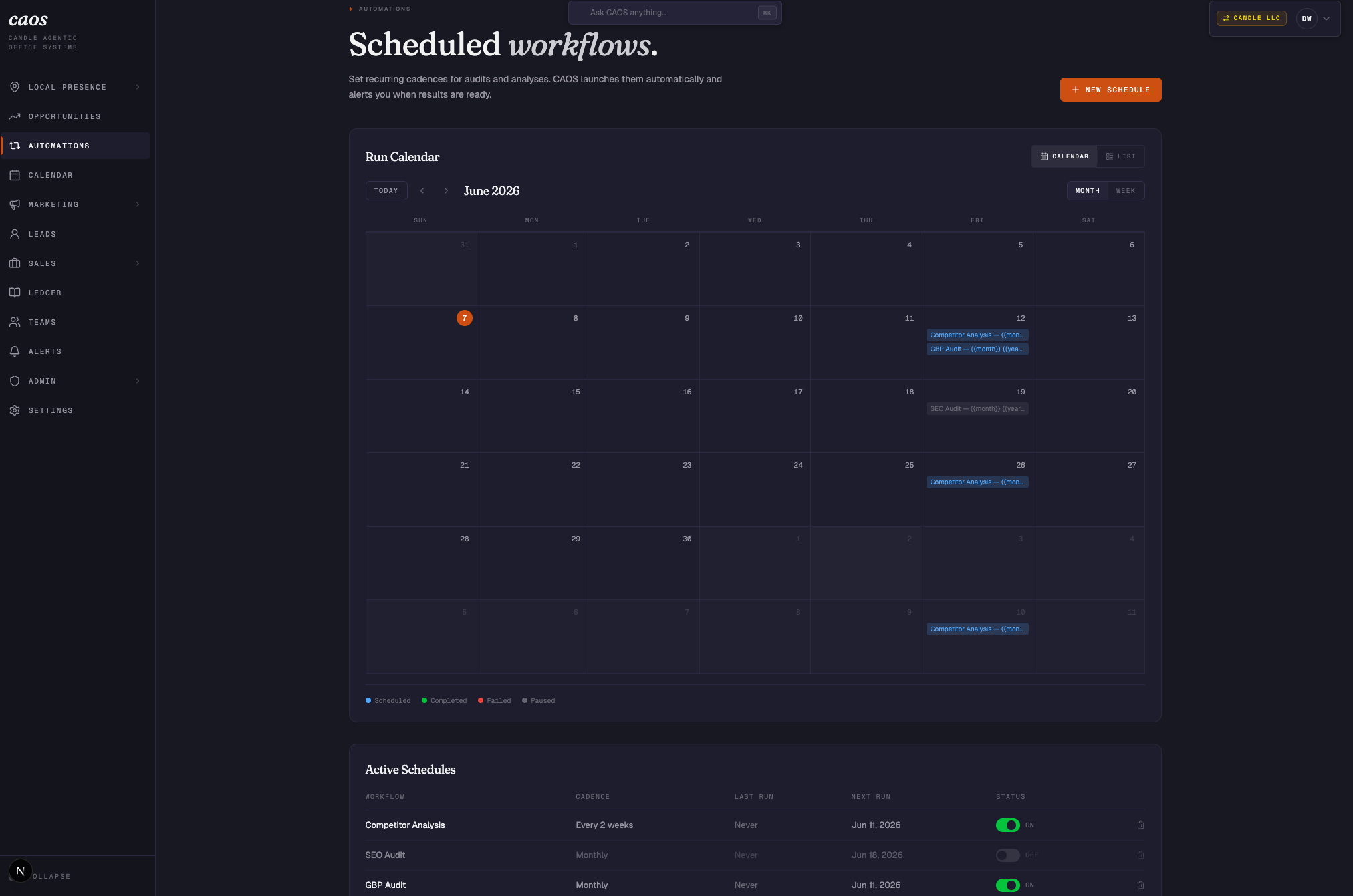Screen dimensions: 1353x896
Task: Switch to List view tab
Action: coord(1121,156)
